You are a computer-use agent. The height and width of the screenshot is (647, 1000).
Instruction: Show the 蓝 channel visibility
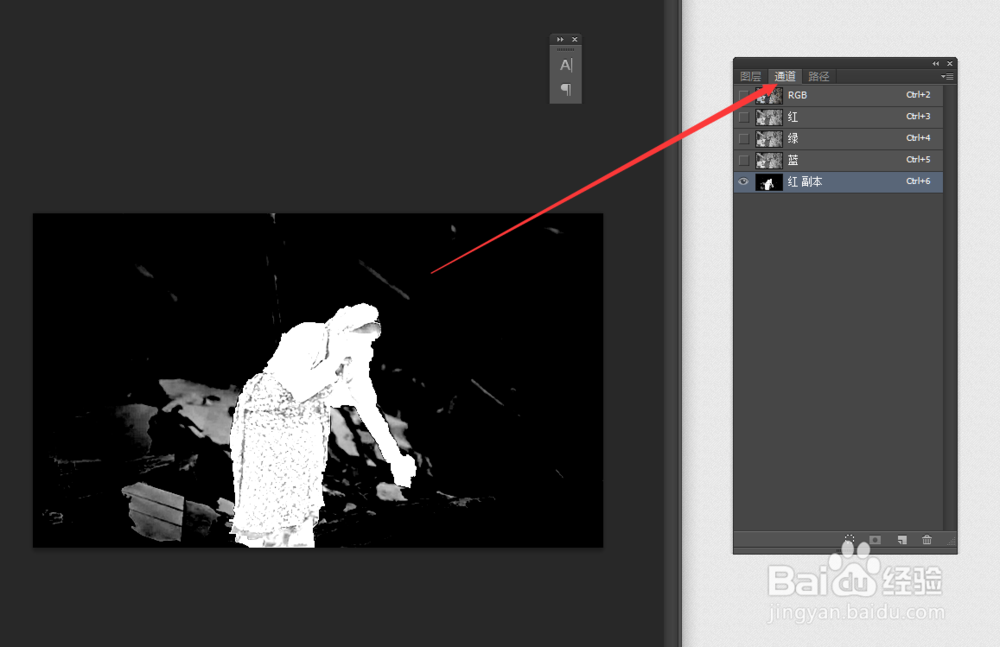coord(744,160)
